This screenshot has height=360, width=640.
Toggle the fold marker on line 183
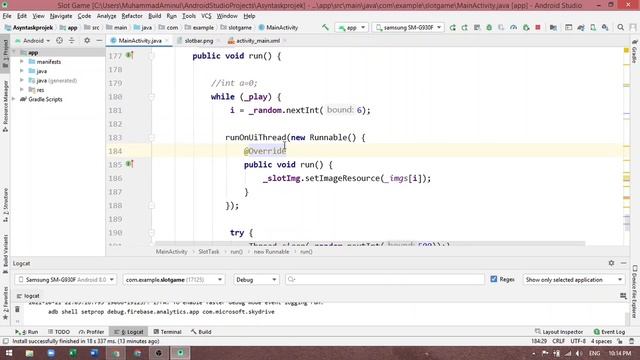pyautogui.click(x=151, y=138)
